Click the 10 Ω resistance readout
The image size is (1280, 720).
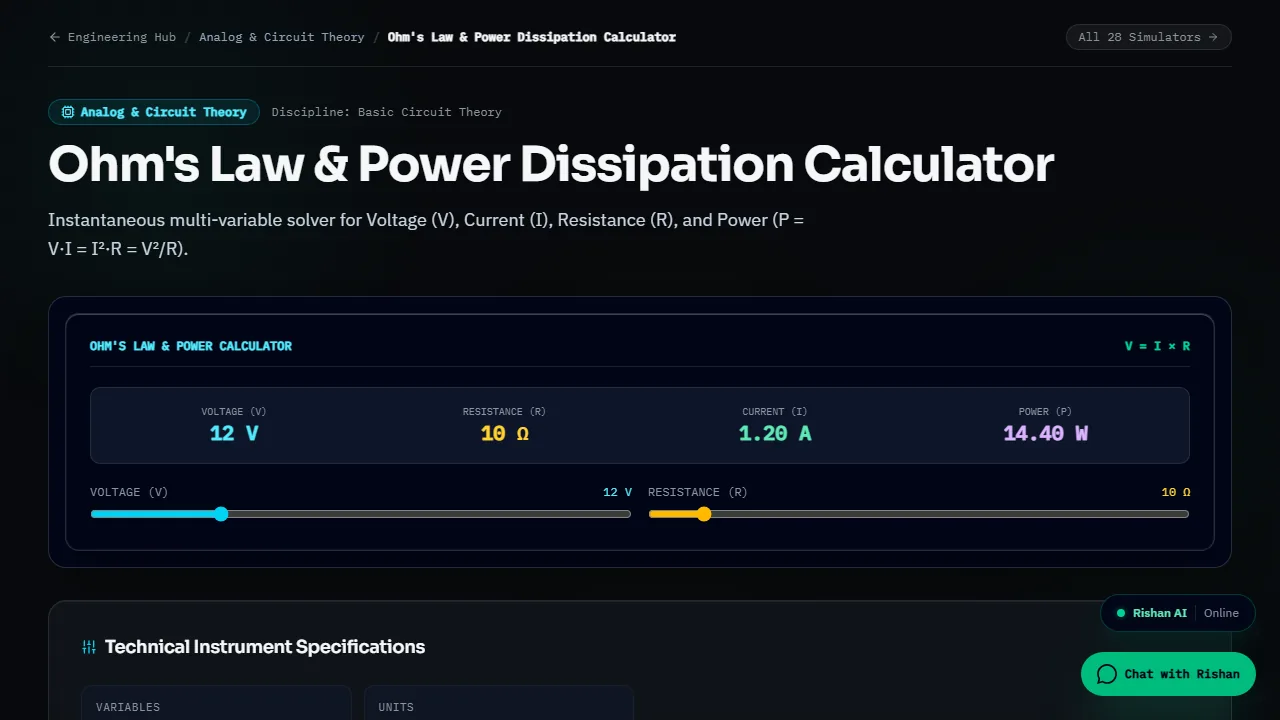tap(505, 433)
